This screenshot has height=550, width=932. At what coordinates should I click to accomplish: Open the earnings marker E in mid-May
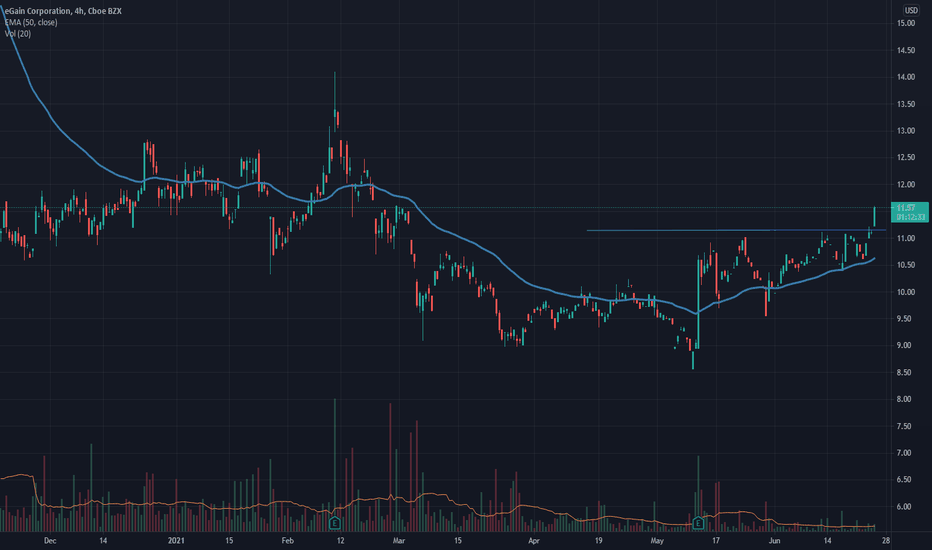pyautogui.click(x=698, y=523)
